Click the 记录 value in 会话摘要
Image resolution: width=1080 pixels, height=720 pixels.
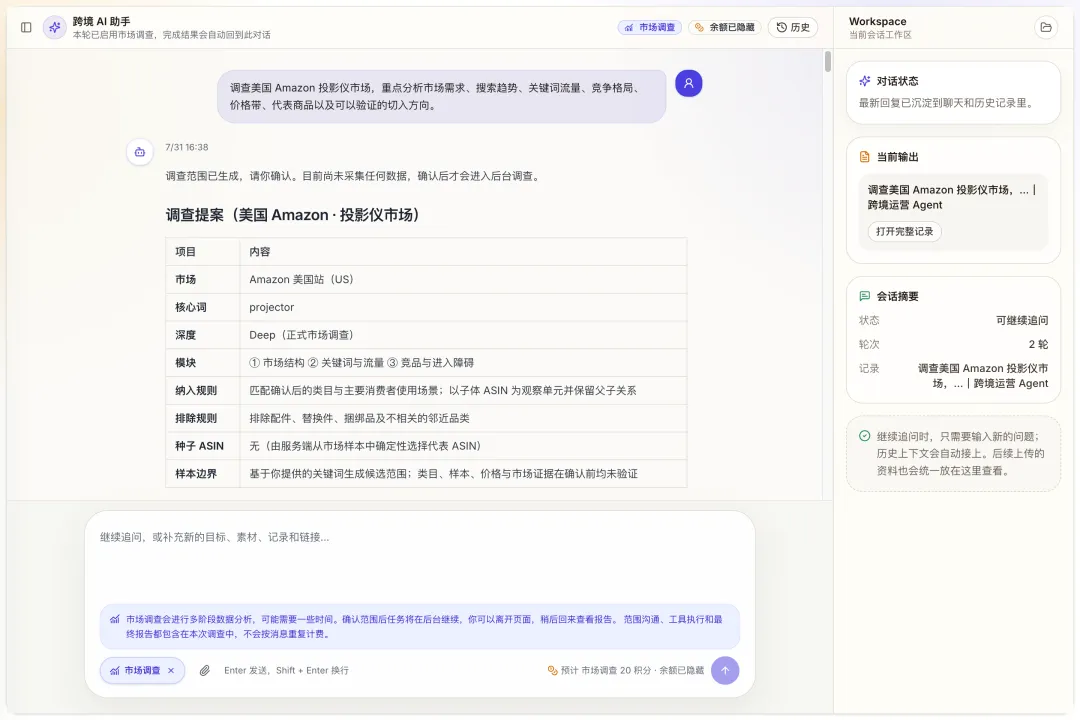(x=983, y=376)
